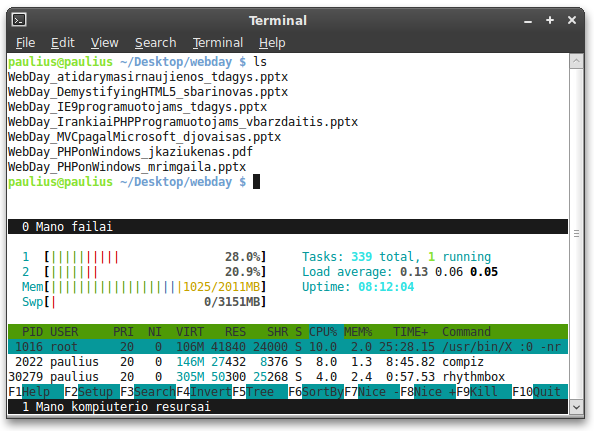The width and height of the screenshot is (594, 431).
Task: Click the scrollbar grip handle
Action: coord(576,234)
